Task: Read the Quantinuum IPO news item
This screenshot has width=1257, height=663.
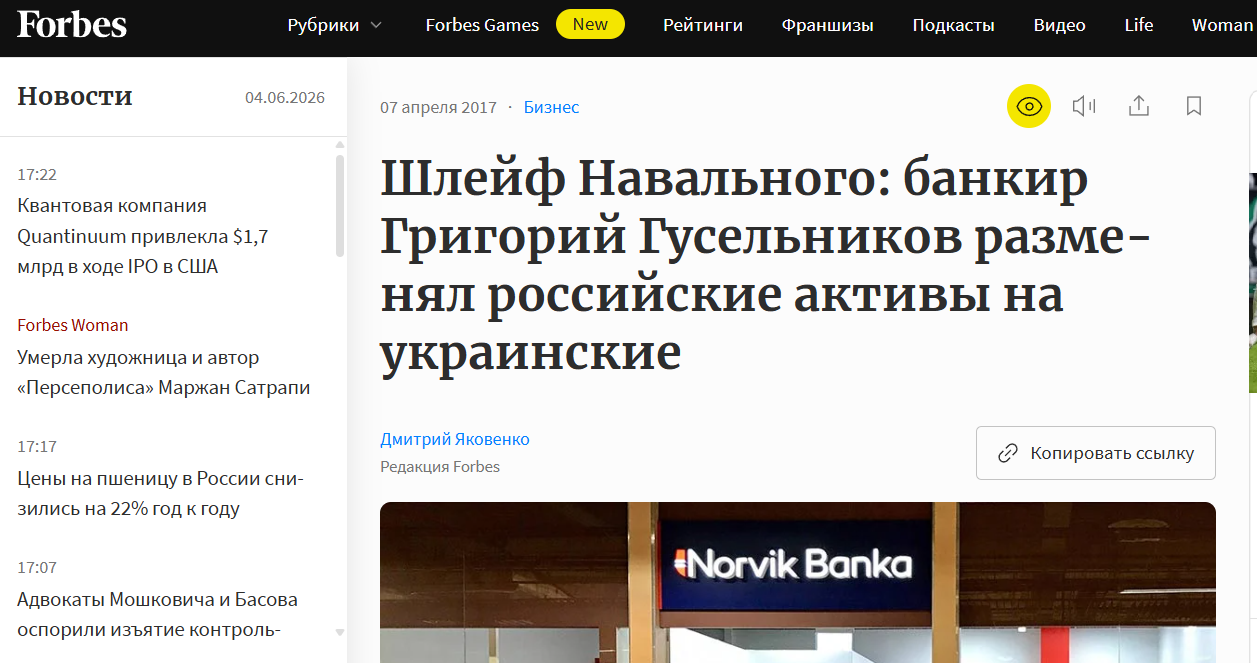Action: click(143, 236)
